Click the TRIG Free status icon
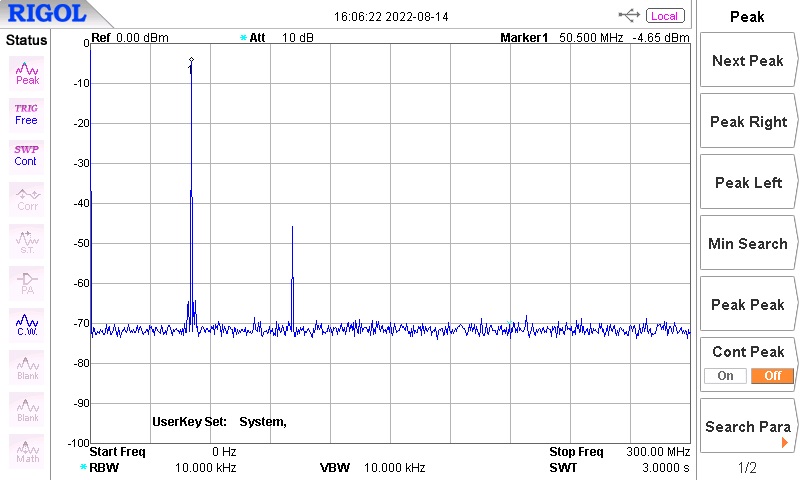Screen dimensions: 800x480 pos(27,115)
